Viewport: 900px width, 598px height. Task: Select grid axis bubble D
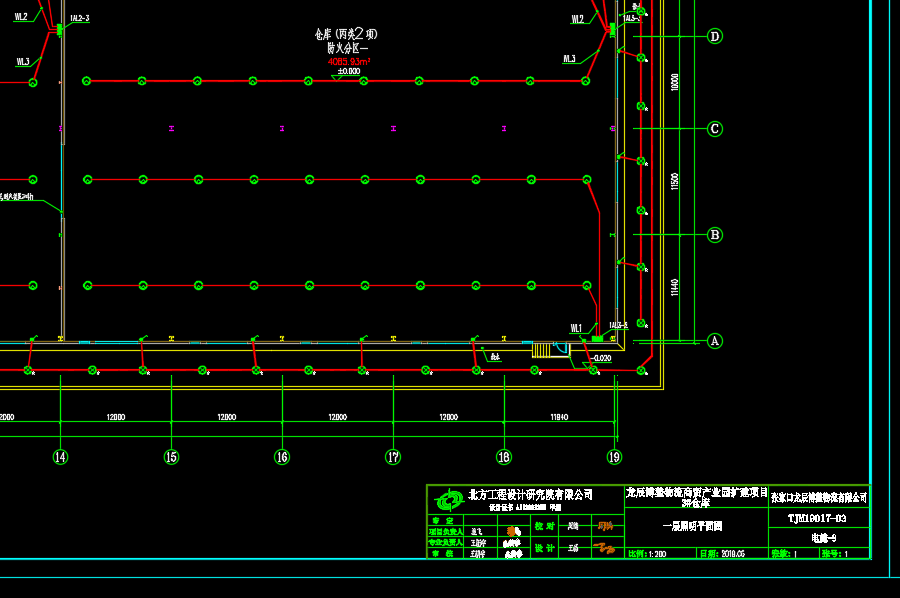pos(714,37)
